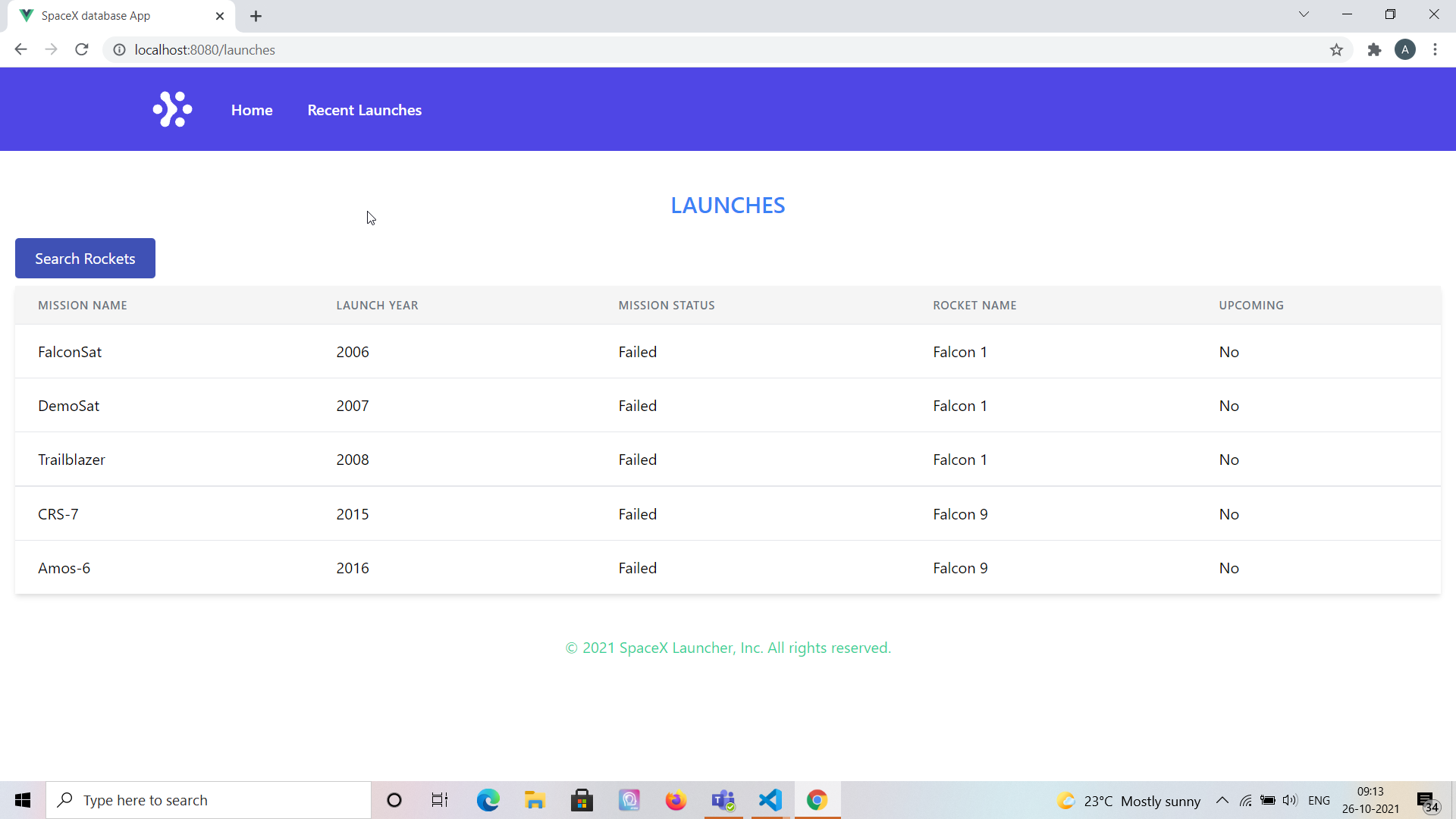
Task: Open new browser tab with plus
Action: (256, 16)
